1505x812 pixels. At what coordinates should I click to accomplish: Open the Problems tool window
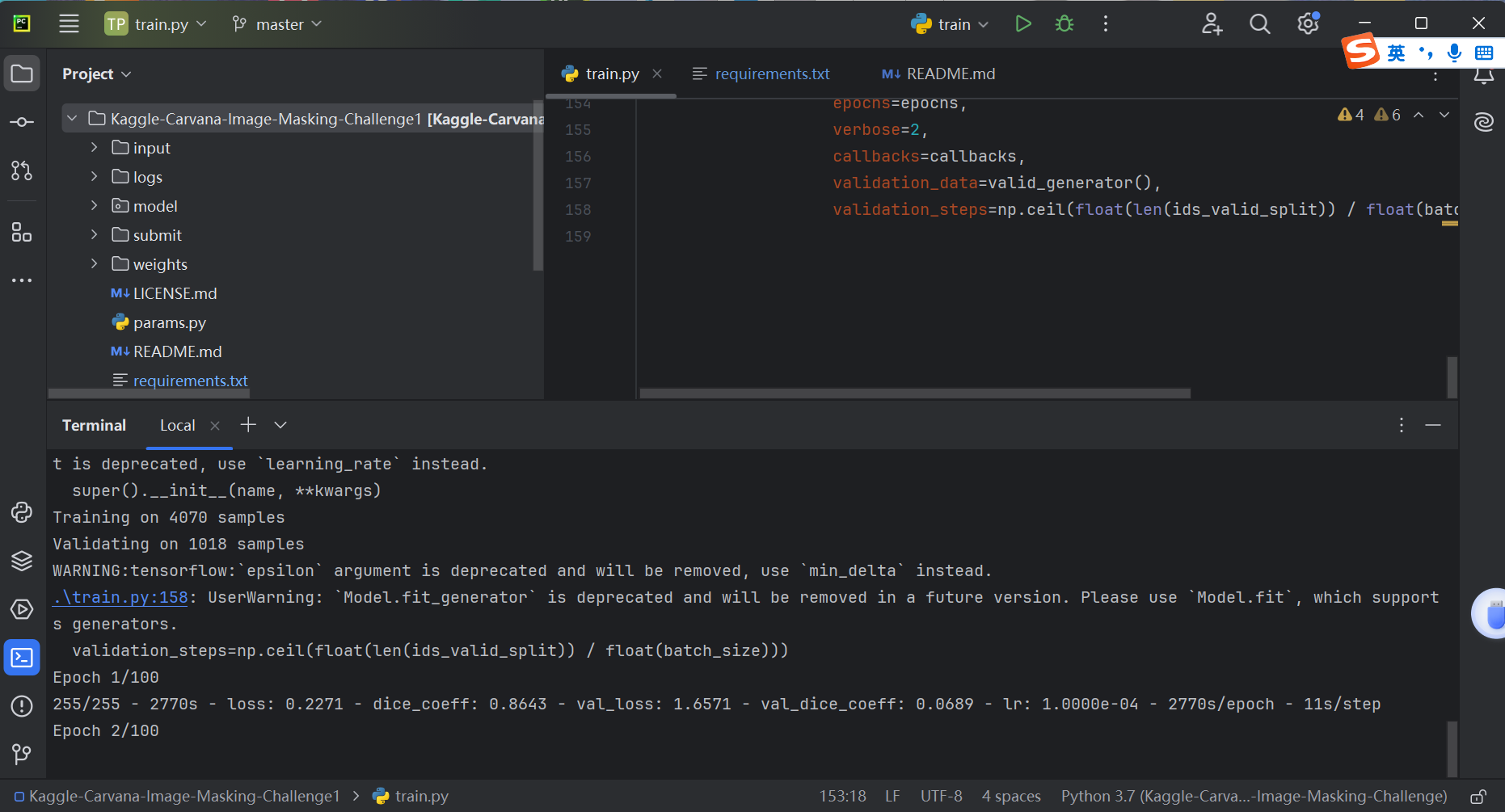point(22,706)
